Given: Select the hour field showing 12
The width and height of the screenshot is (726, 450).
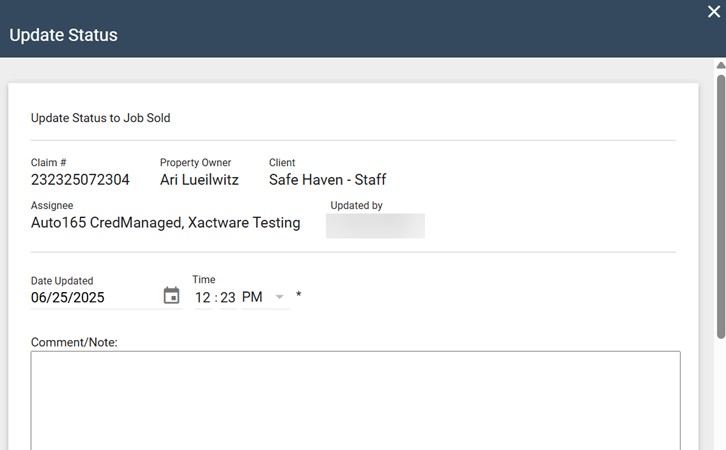Looking at the screenshot, I should click(x=203, y=297).
